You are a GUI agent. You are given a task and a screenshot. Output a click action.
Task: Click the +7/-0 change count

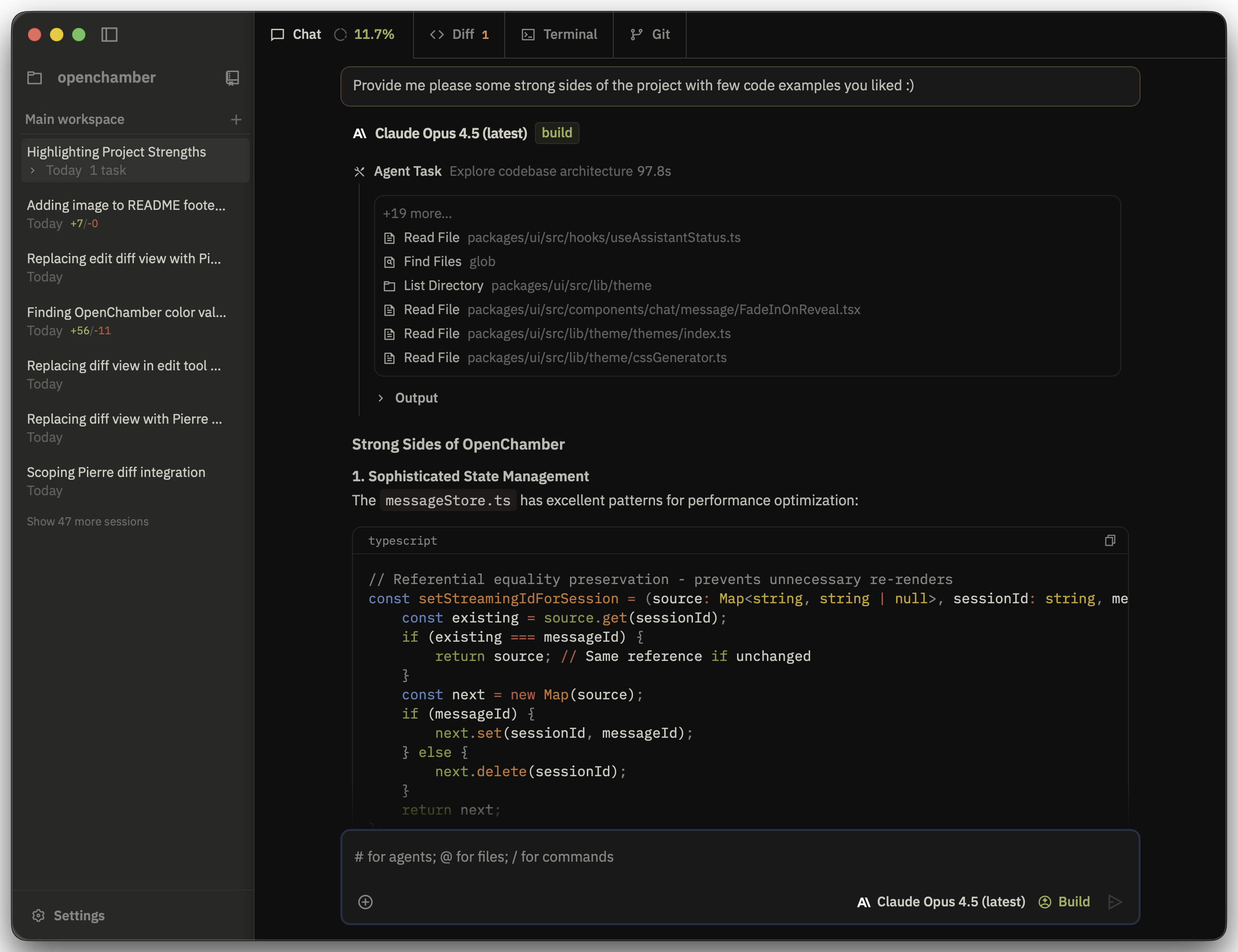84,224
